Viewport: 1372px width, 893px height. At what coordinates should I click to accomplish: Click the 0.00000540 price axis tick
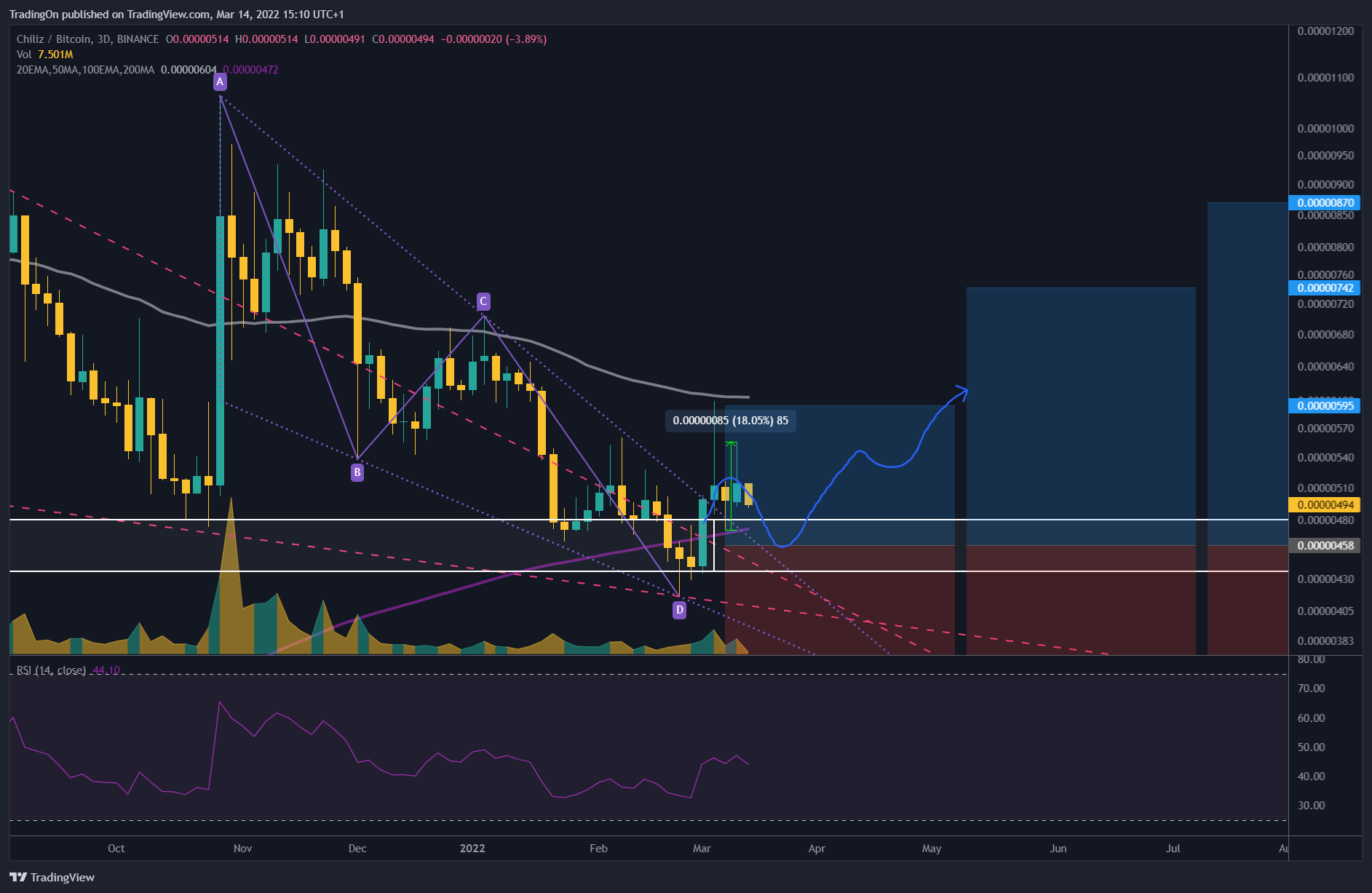tap(1325, 458)
